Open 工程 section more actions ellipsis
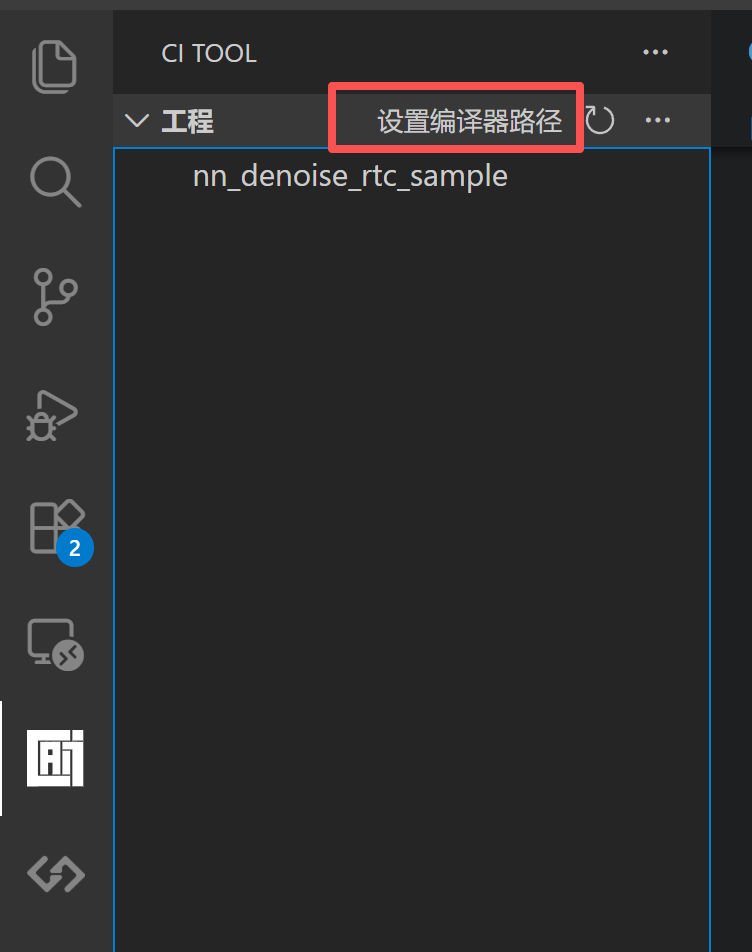752x952 pixels. [x=658, y=120]
